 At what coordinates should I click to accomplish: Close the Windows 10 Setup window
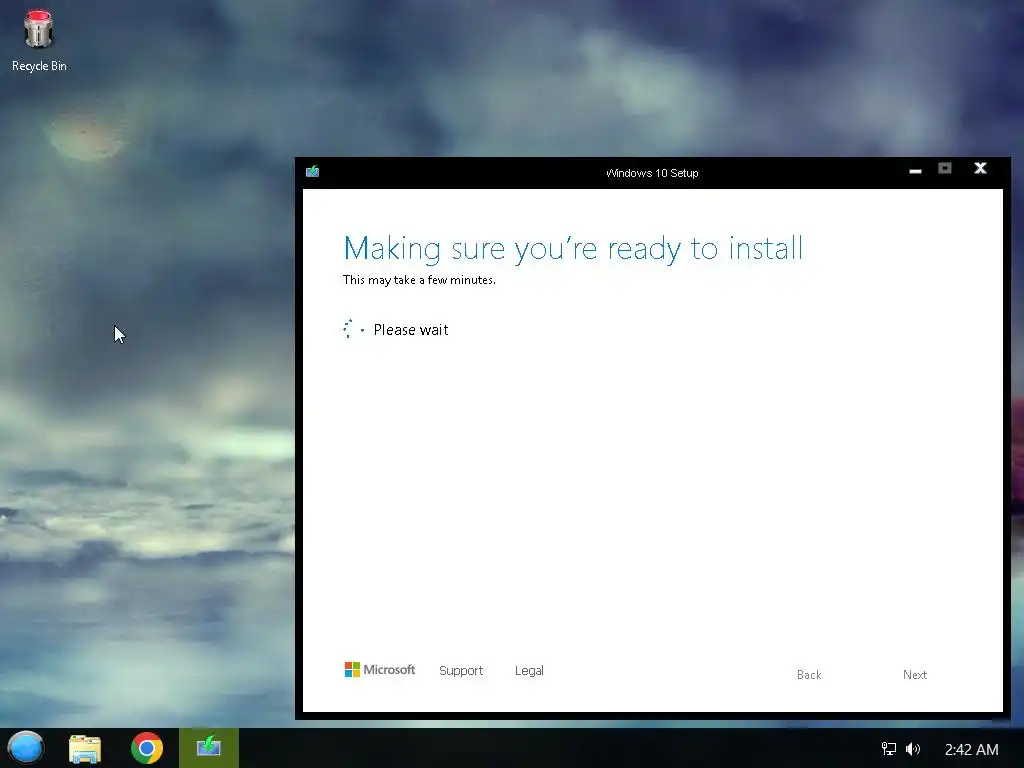pyautogui.click(x=980, y=168)
